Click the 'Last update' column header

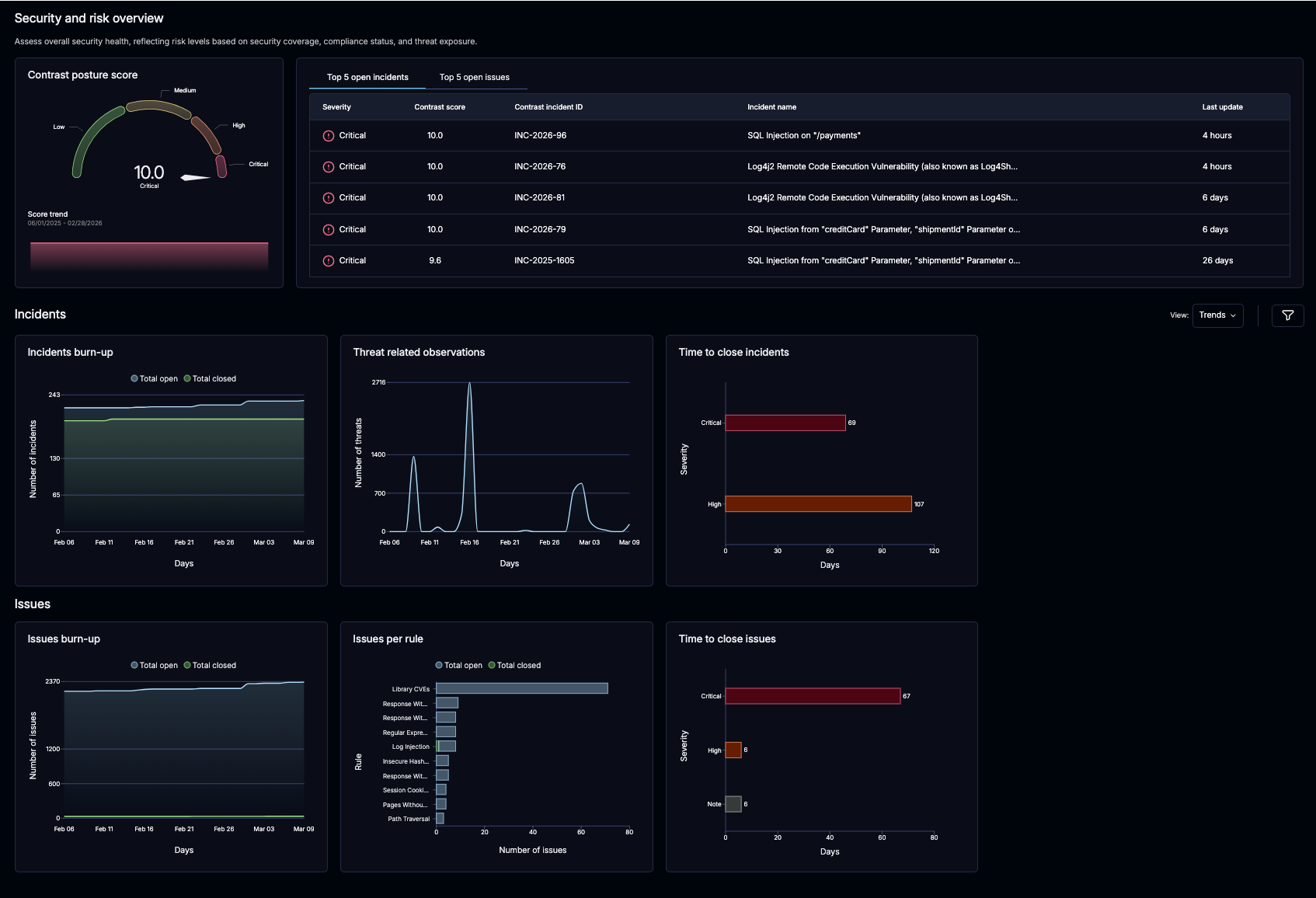(x=1221, y=107)
